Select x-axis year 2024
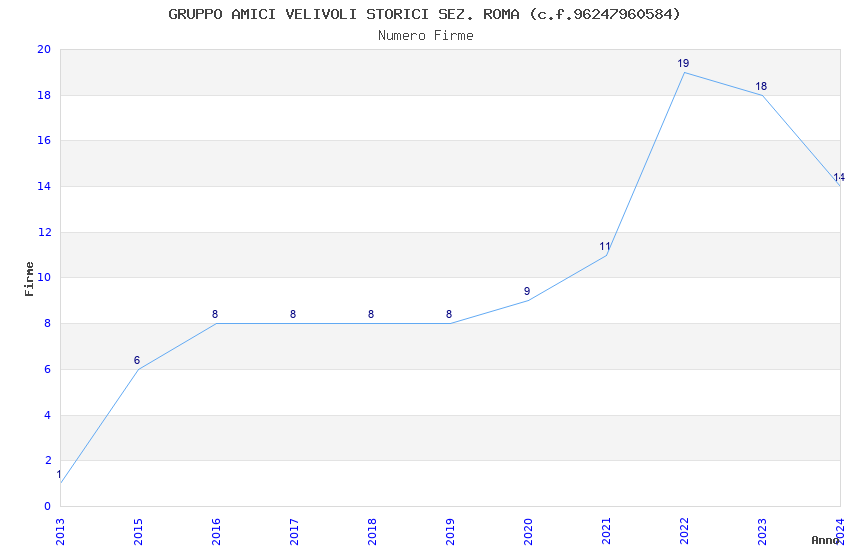 pos(841,531)
